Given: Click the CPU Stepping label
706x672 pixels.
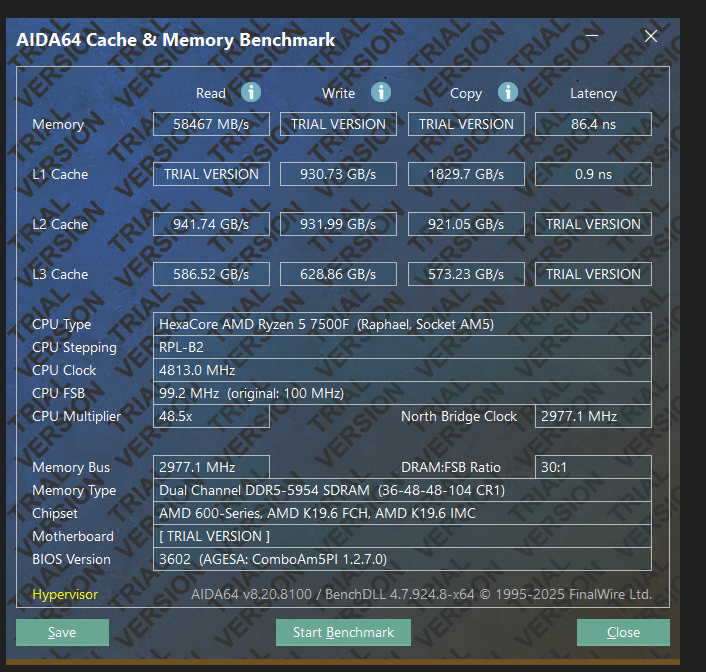Looking at the screenshot, I should 74,347.
